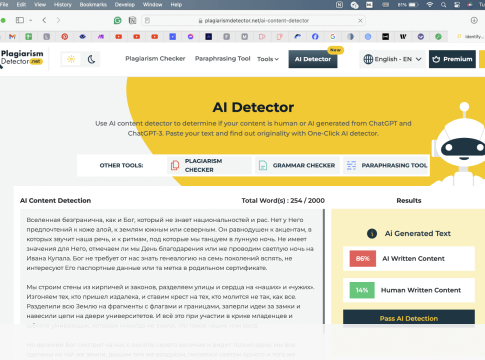Screen dimensions: 485x360
Task: Open the blue eye bookmark icon
Action: point(83,37)
